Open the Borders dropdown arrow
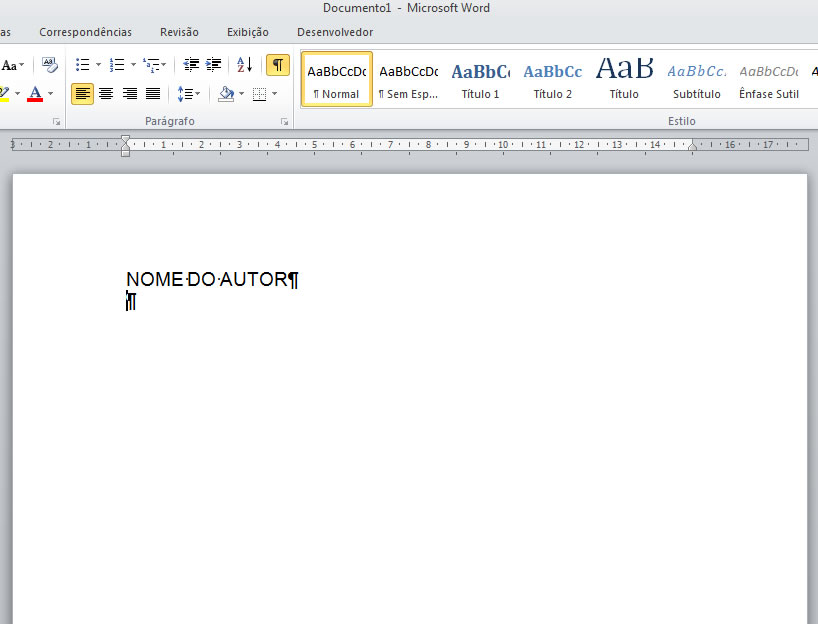This screenshot has width=818, height=624. (x=274, y=94)
